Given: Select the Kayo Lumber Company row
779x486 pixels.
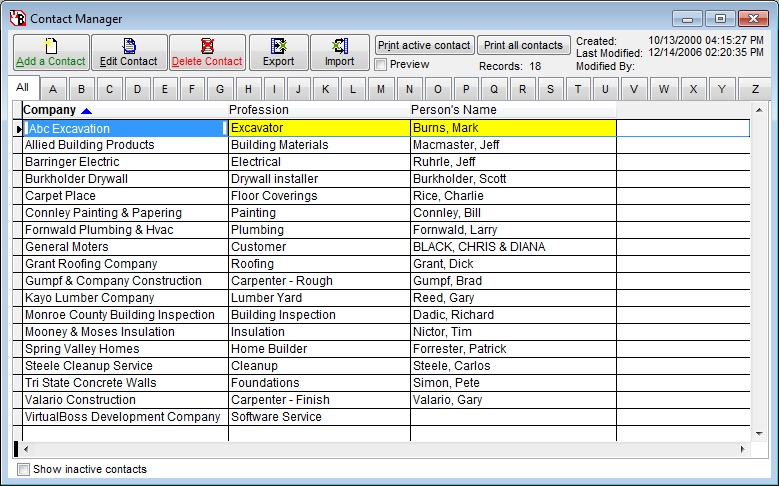Looking at the screenshot, I should coord(89,298).
